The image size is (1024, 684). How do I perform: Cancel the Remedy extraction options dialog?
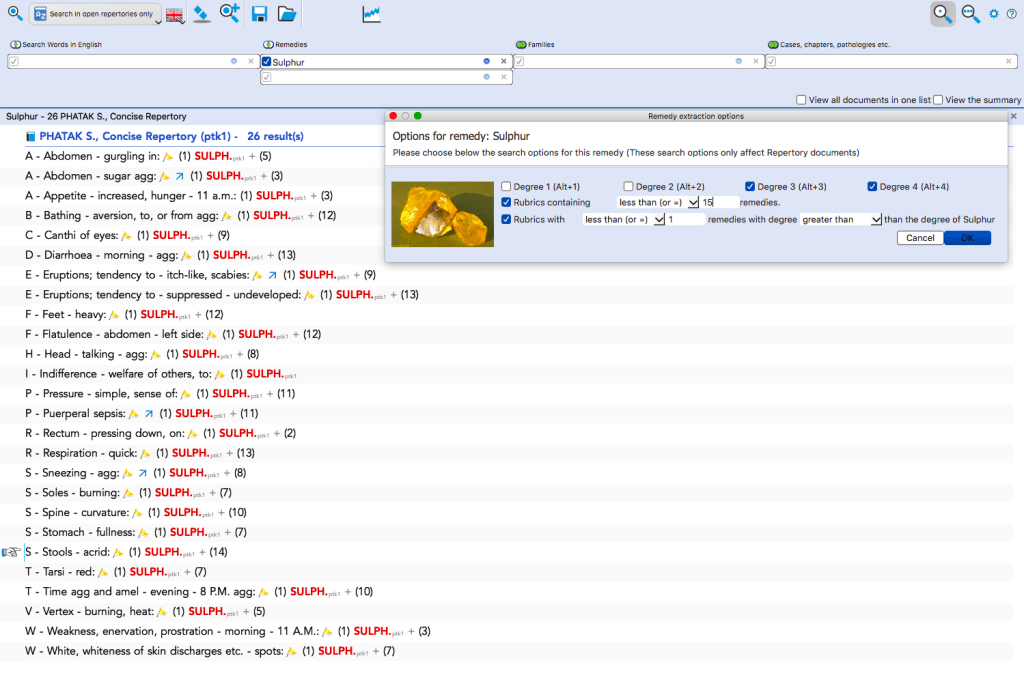(x=920, y=238)
